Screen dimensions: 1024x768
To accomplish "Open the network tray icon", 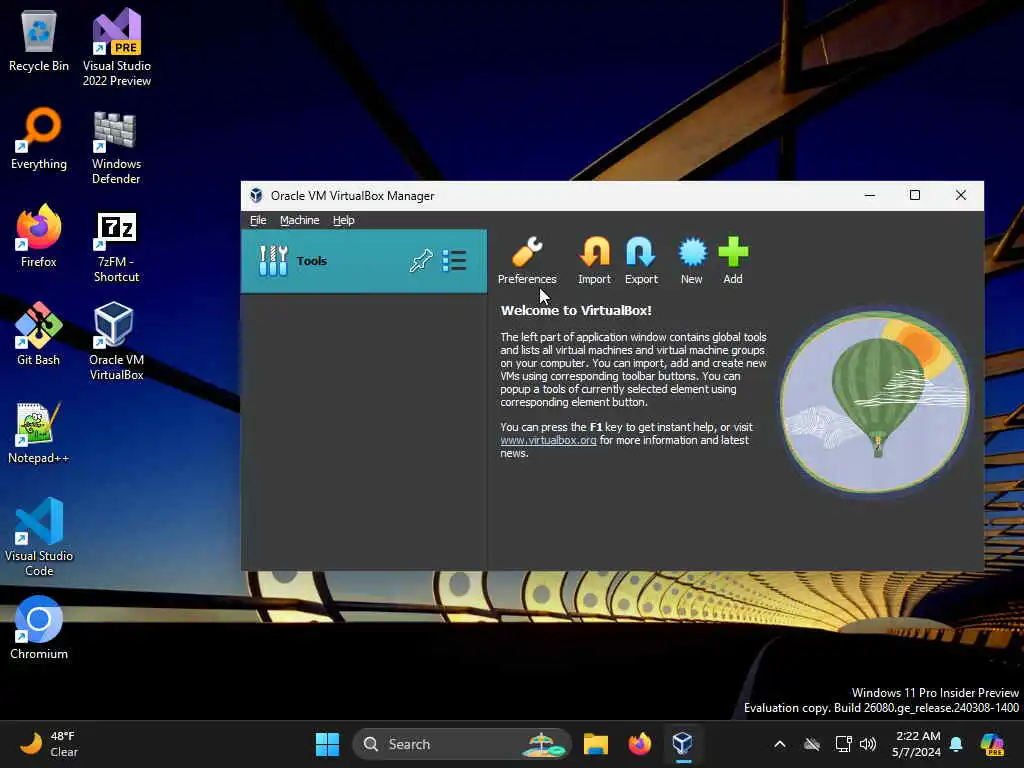I will [843, 744].
